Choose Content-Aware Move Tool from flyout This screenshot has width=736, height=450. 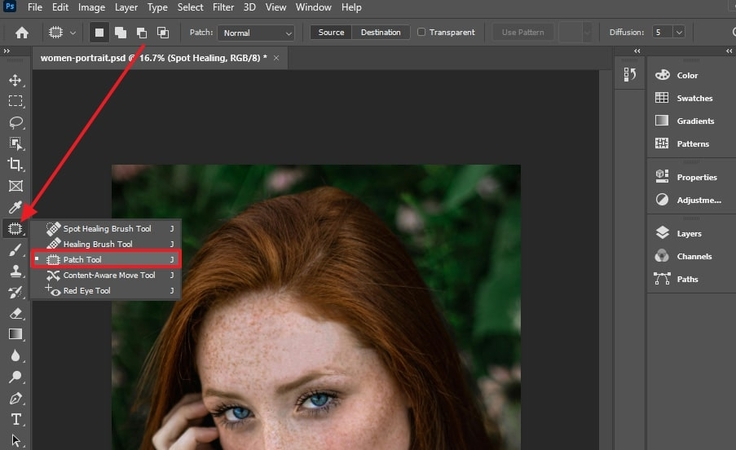pyautogui.click(x=109, y=275)
